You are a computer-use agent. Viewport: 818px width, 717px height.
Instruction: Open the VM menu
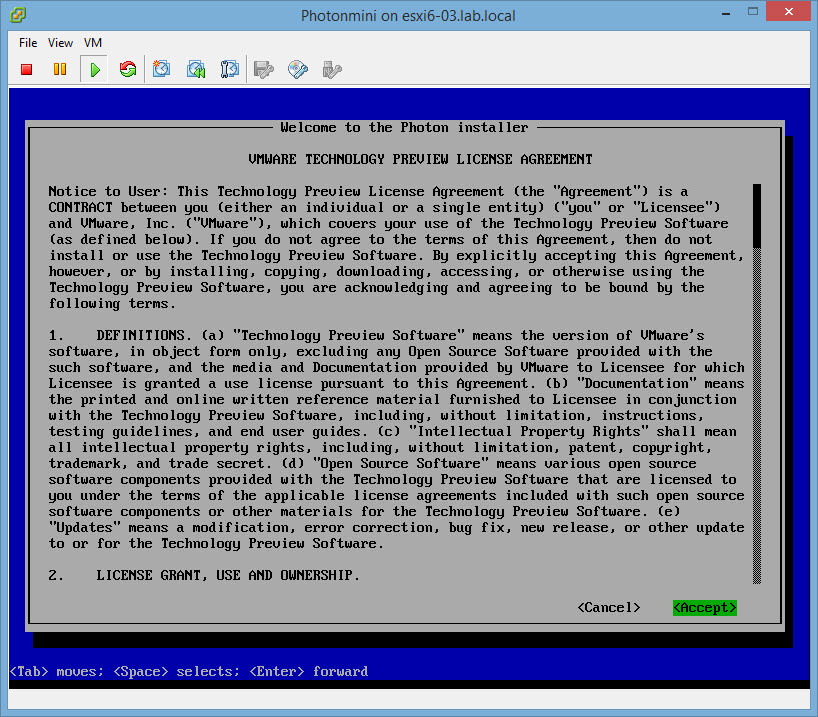click(93, 43)
